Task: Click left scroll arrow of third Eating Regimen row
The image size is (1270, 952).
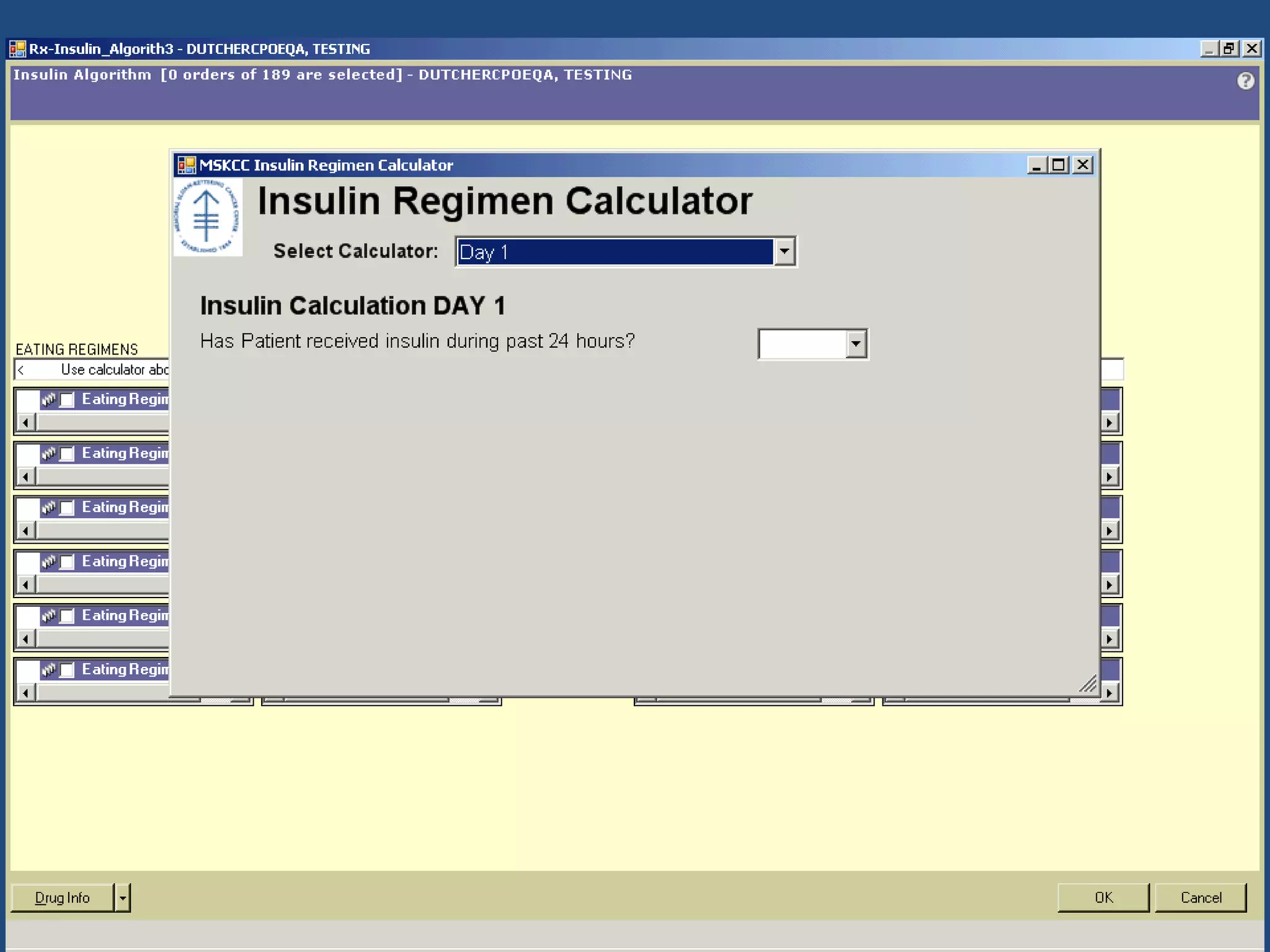Action: [x=25, y=531]
